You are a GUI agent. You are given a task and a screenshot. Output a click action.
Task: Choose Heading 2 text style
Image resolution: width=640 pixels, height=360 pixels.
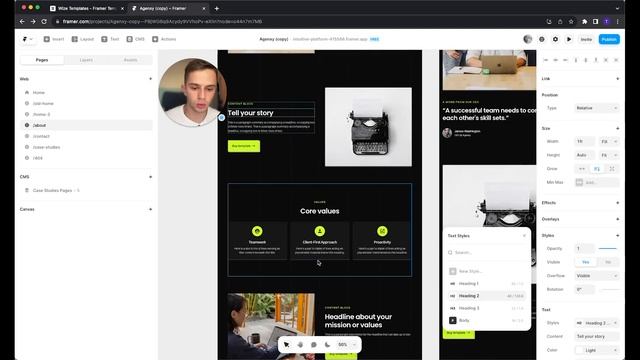click(487, 296)
